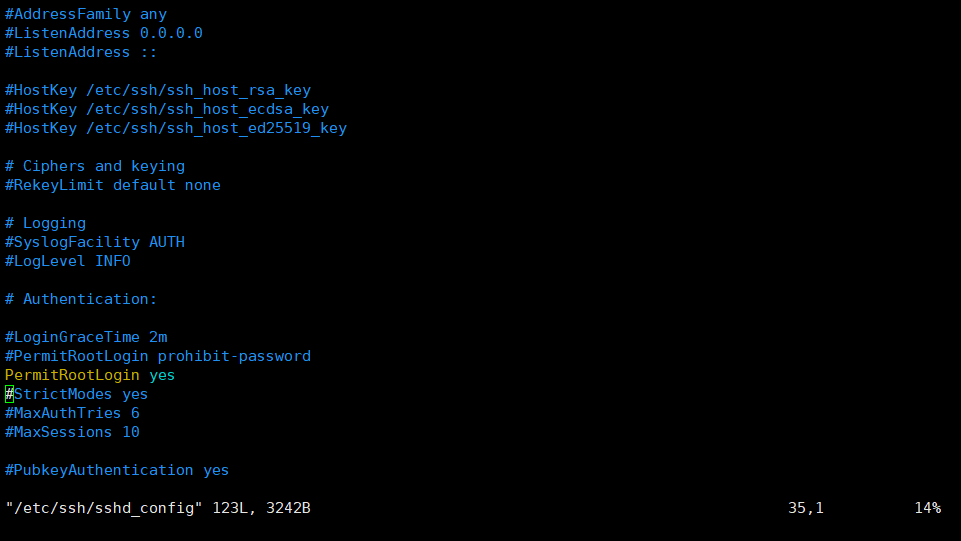Screen dimensions: 961x541
Task: Place cursor on the green 'yes' value
Action: 162,375
